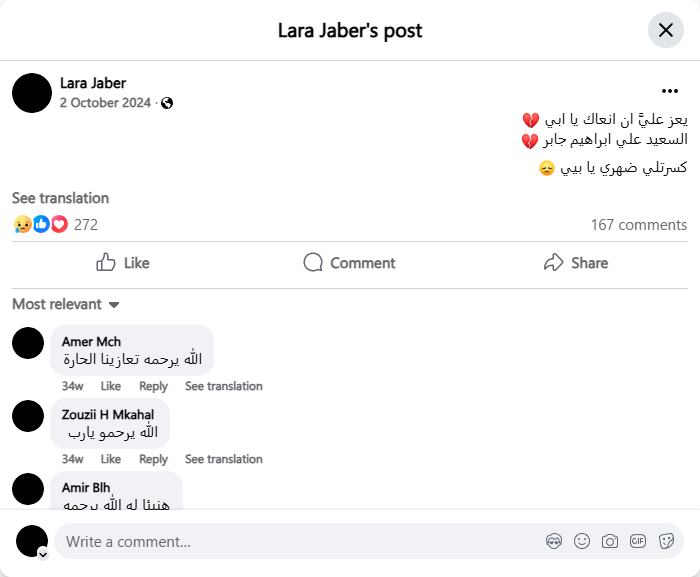Open the sticker picker icon
Image resolution: width=700 pixels, height=577 pixels.
click(666, 541)
